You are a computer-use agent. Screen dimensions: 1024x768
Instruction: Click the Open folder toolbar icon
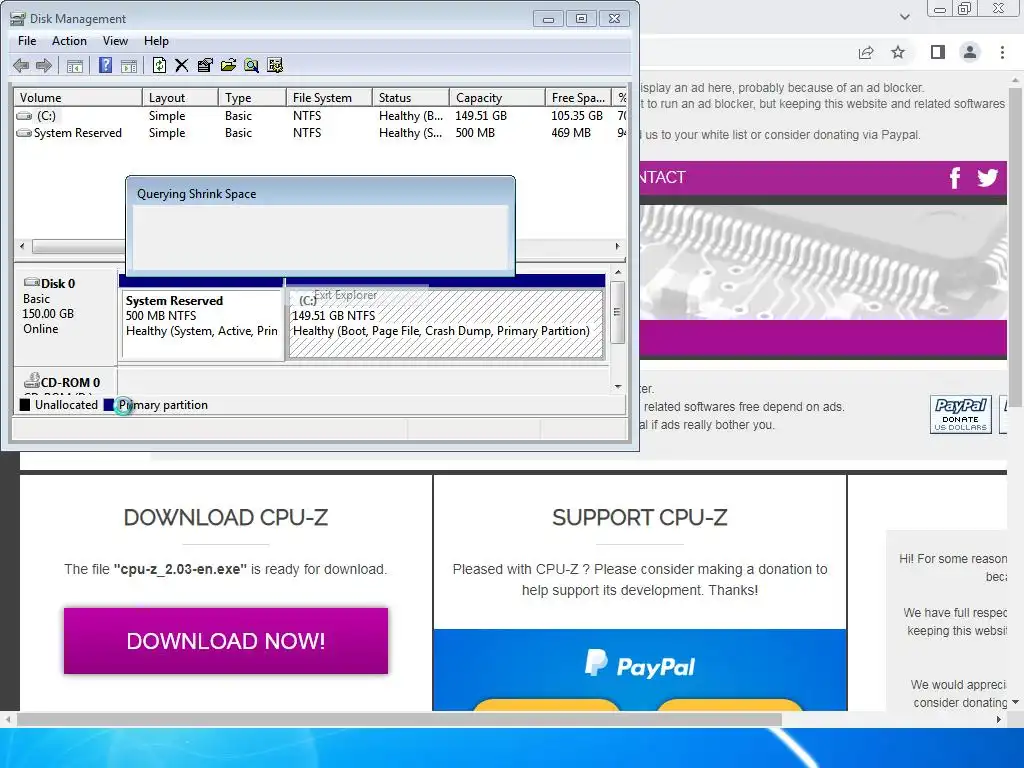click(228, 65)
